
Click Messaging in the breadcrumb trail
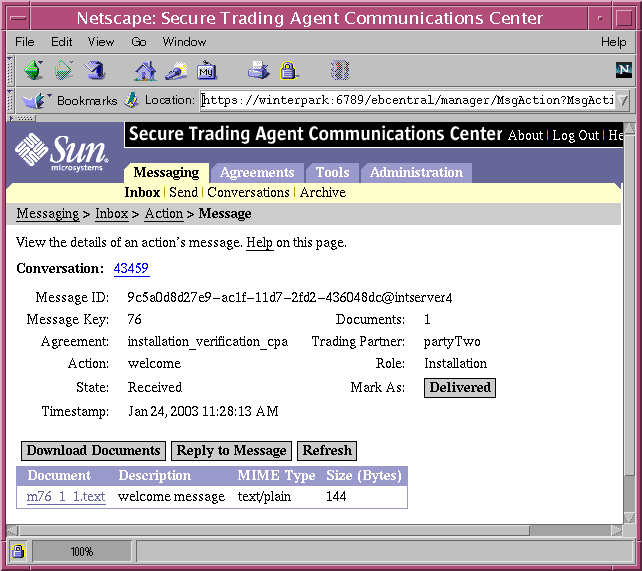pos(47,214)
